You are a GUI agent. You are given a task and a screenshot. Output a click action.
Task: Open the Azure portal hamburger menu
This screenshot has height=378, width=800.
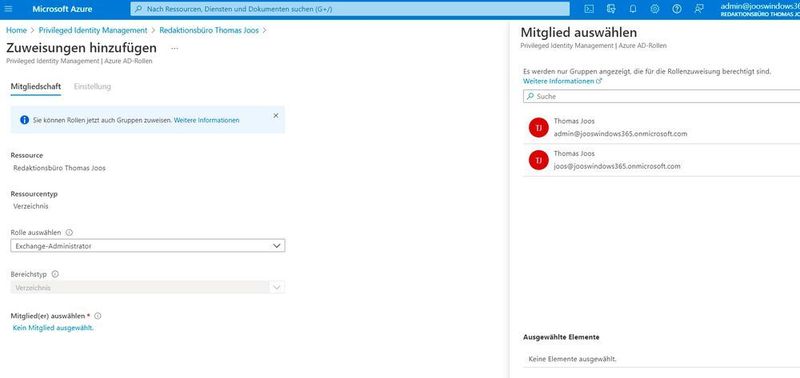pyautogui.click(x=8, y=9)
